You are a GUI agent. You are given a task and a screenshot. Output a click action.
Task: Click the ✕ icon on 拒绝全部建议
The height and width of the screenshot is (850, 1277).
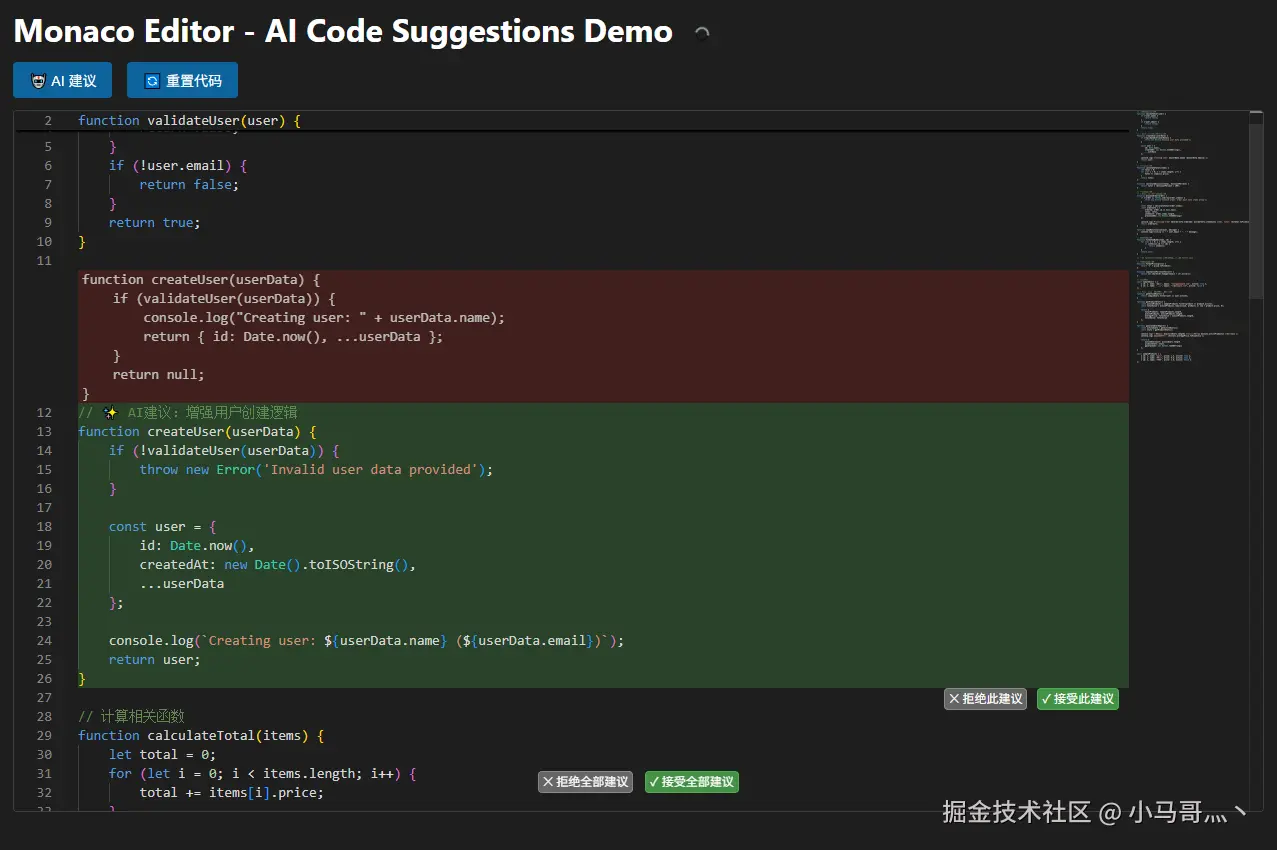pyautogui.click(x=548, y=782)
